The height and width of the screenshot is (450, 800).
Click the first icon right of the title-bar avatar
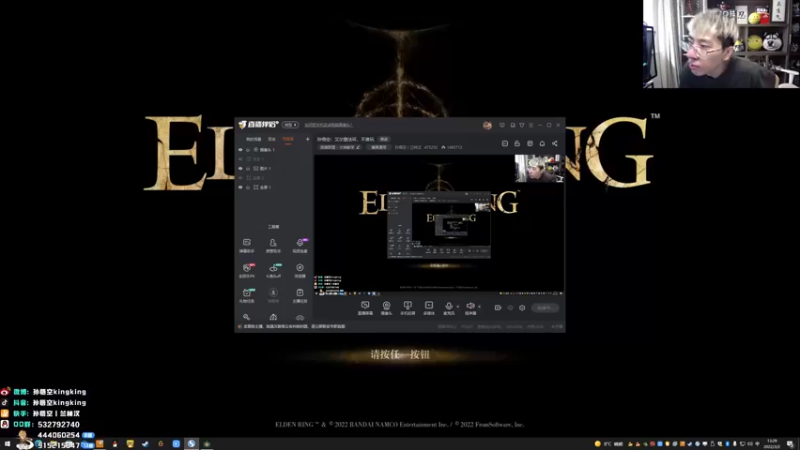[x=502, y=125]
